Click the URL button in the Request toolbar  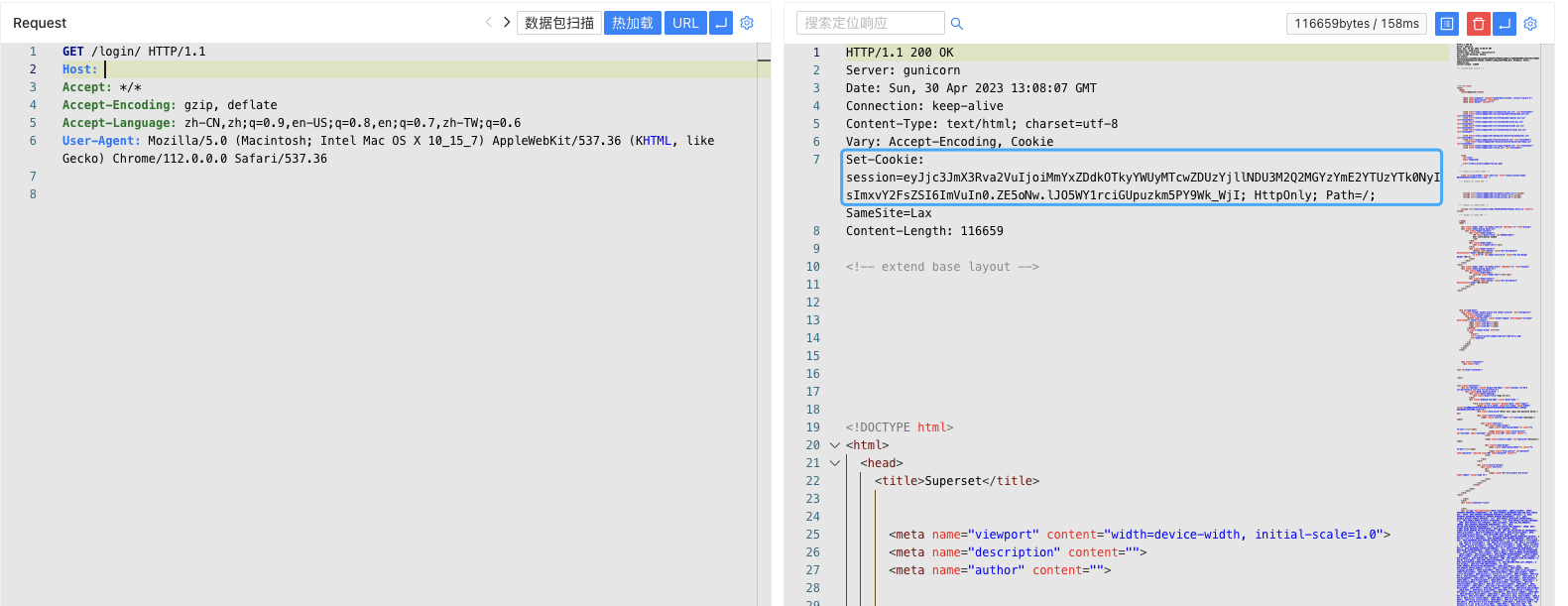coord(685,23)
